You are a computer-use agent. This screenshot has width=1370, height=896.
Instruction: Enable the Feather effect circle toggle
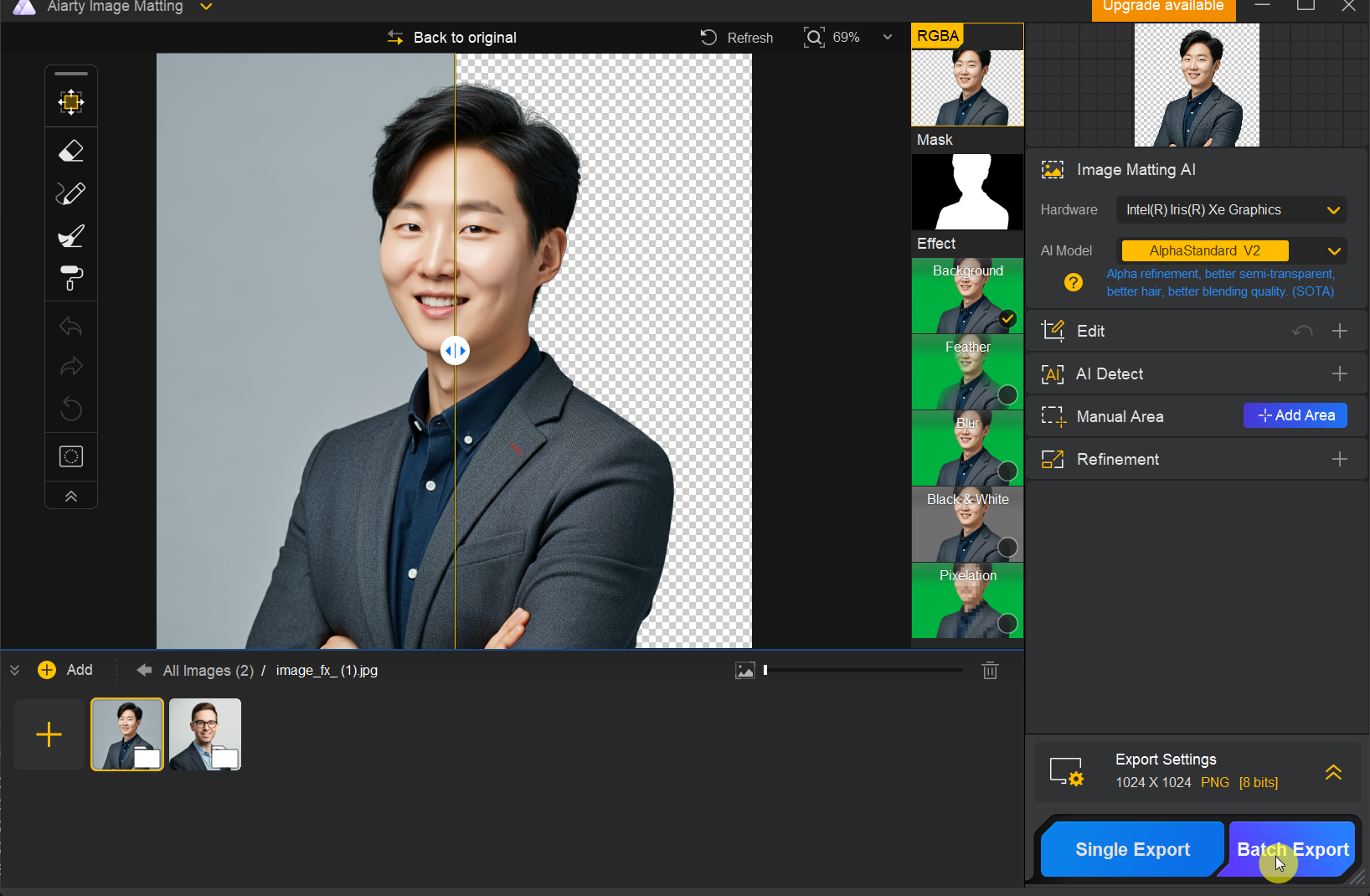1008,395
